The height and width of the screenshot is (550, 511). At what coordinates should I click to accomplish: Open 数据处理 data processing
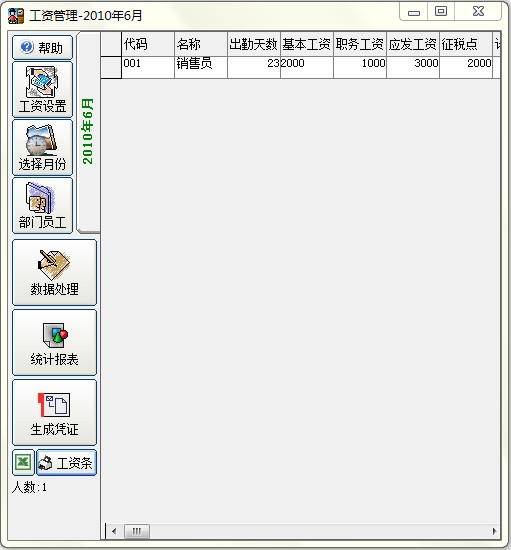coord(54,272)
